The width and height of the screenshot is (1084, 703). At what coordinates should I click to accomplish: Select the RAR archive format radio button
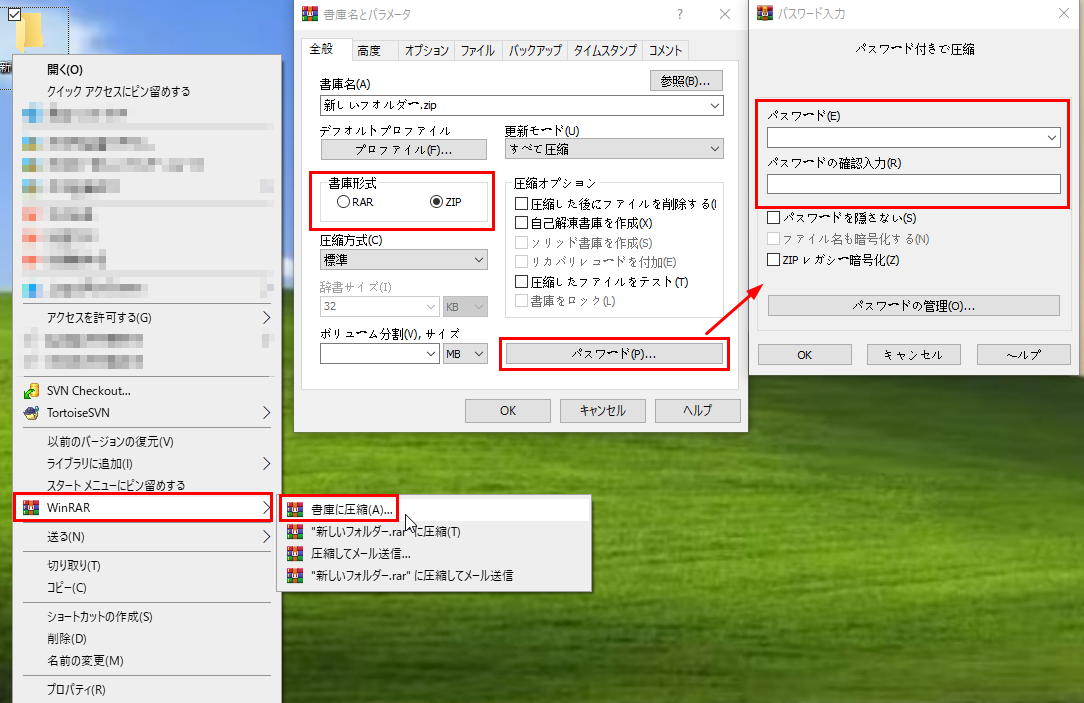[343, 202]
